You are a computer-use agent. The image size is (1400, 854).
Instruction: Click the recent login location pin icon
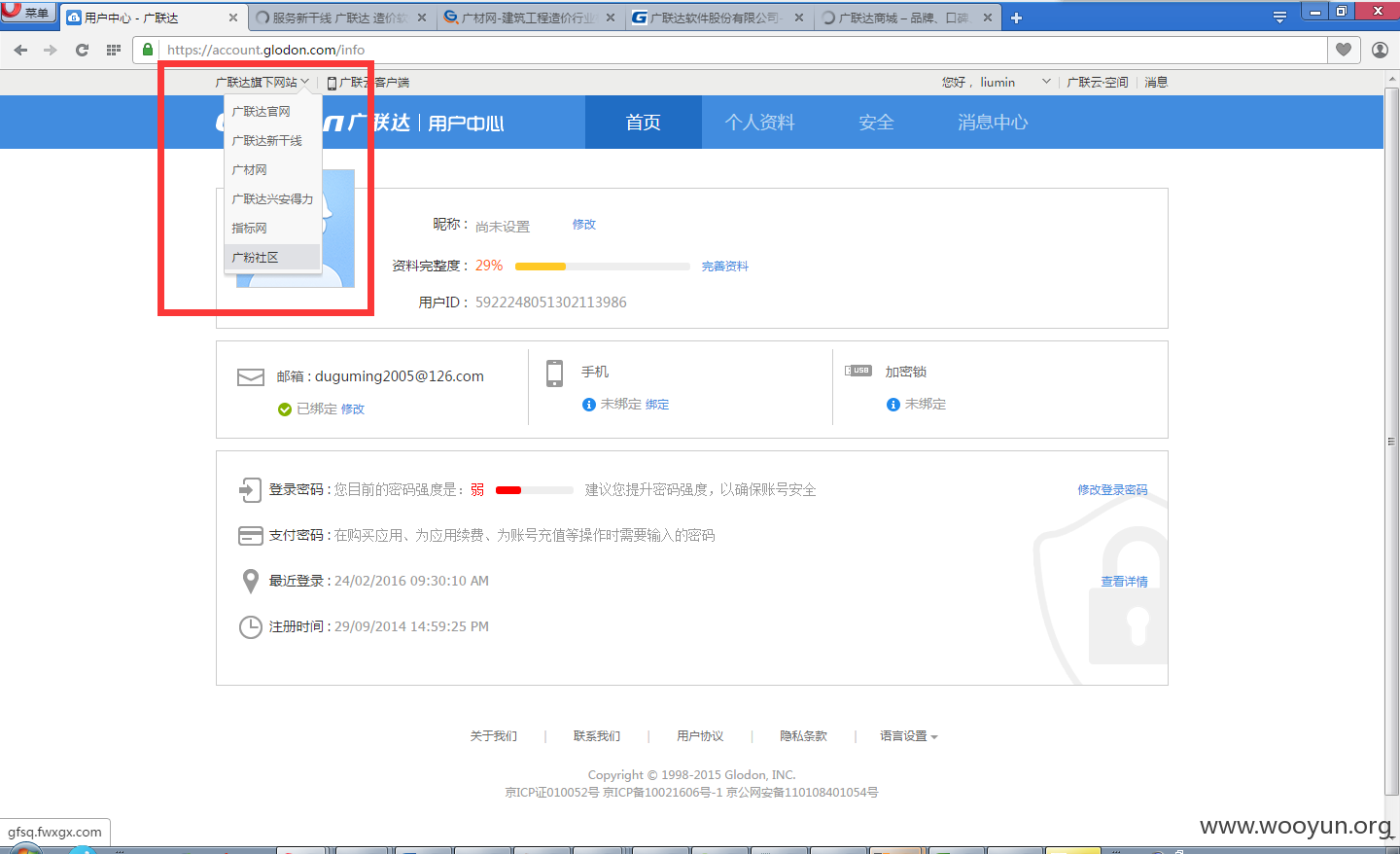tap(250, 582)
